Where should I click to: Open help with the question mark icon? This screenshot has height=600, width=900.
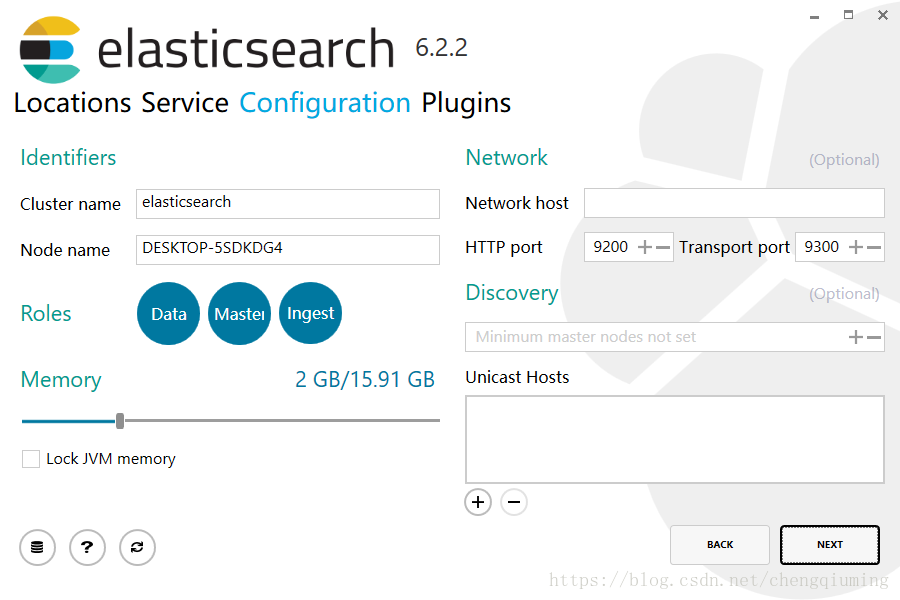[x=87, y=547]
